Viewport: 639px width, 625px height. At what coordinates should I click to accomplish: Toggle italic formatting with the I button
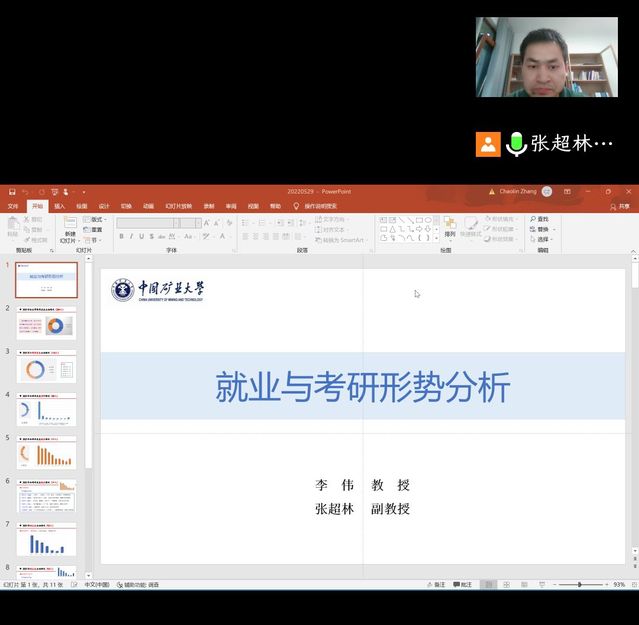coord(131,237)
